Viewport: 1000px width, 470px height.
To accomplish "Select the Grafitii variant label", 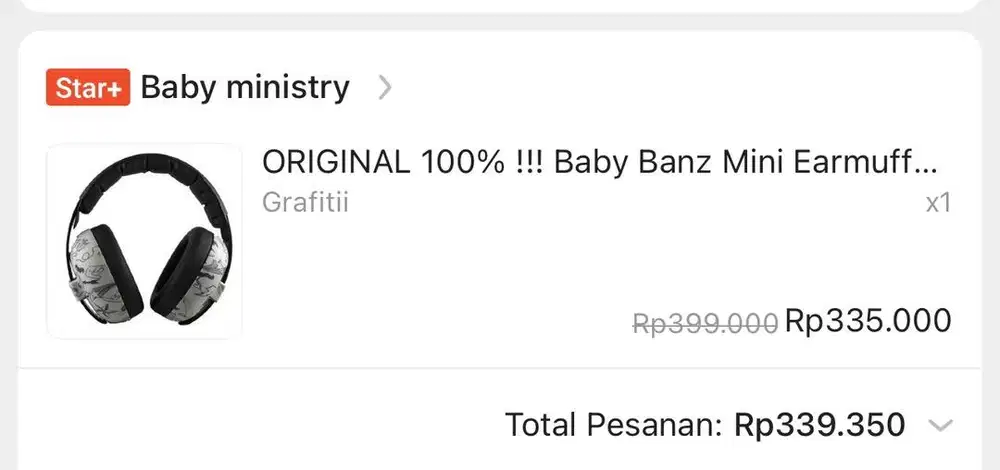I will click(x=305, y=202).
